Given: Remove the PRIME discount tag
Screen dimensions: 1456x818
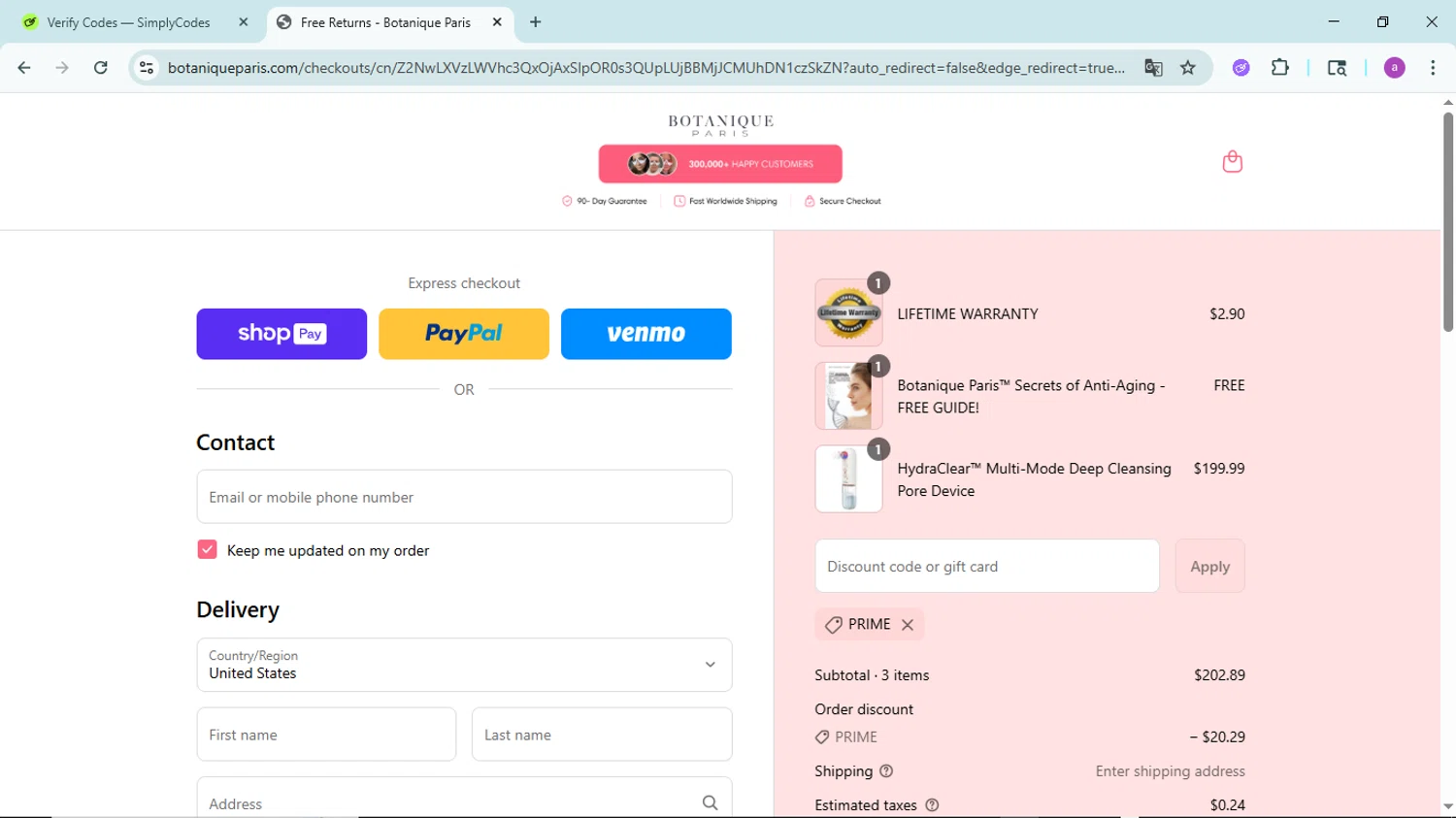Looking at the screenshot, I should coord(908,625).
